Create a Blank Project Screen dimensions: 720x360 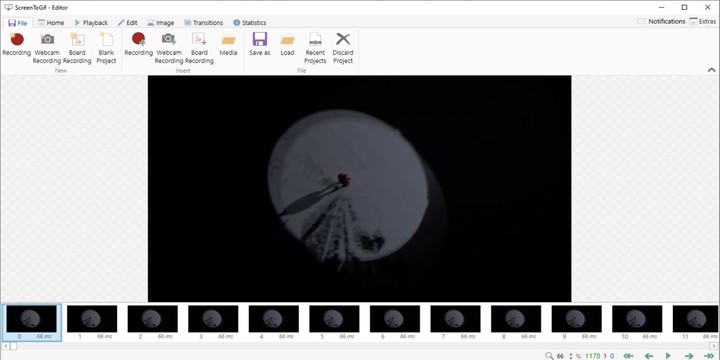pos(106,48)
